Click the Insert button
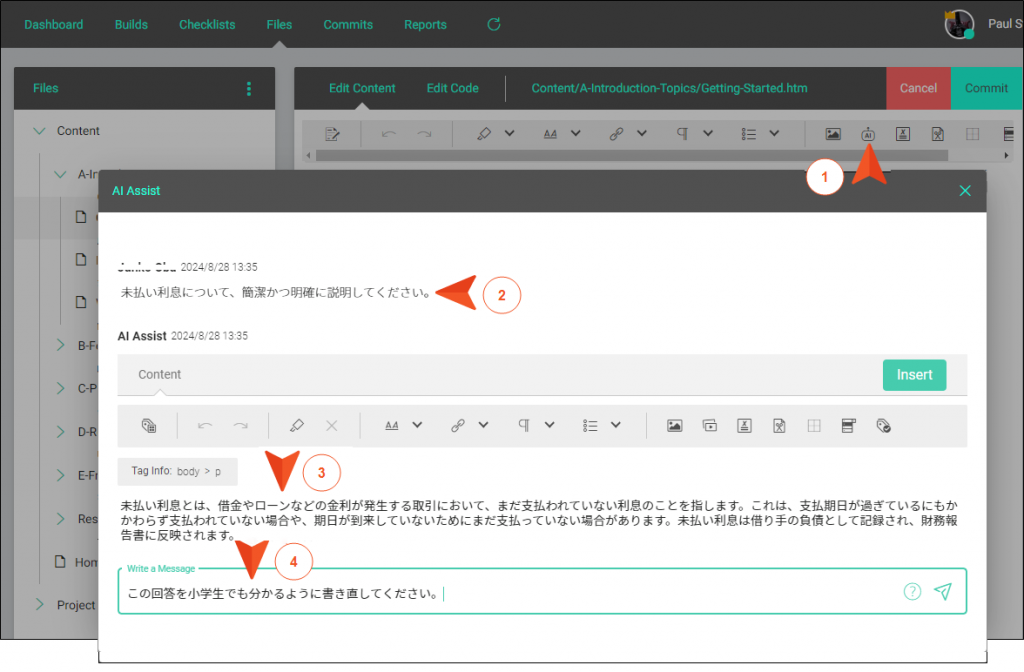Screen dimensions: 1024x672 [914, 375]
